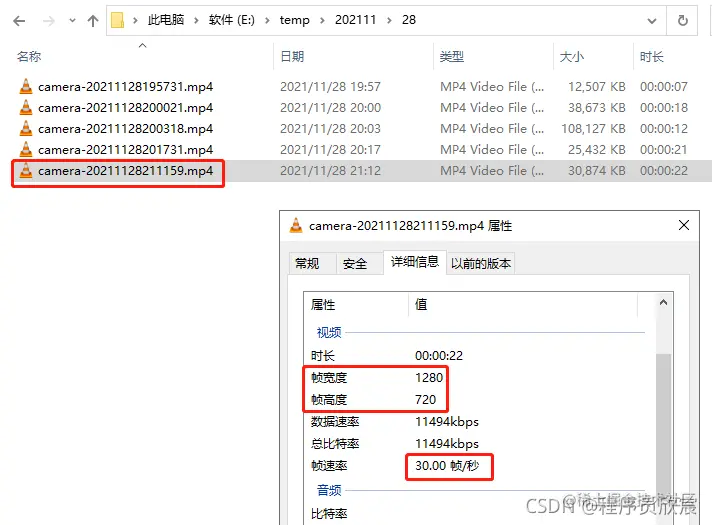712x525 pixels.
Task: Select file camera-20211128200021.mp4
Action: pos(125,108)
